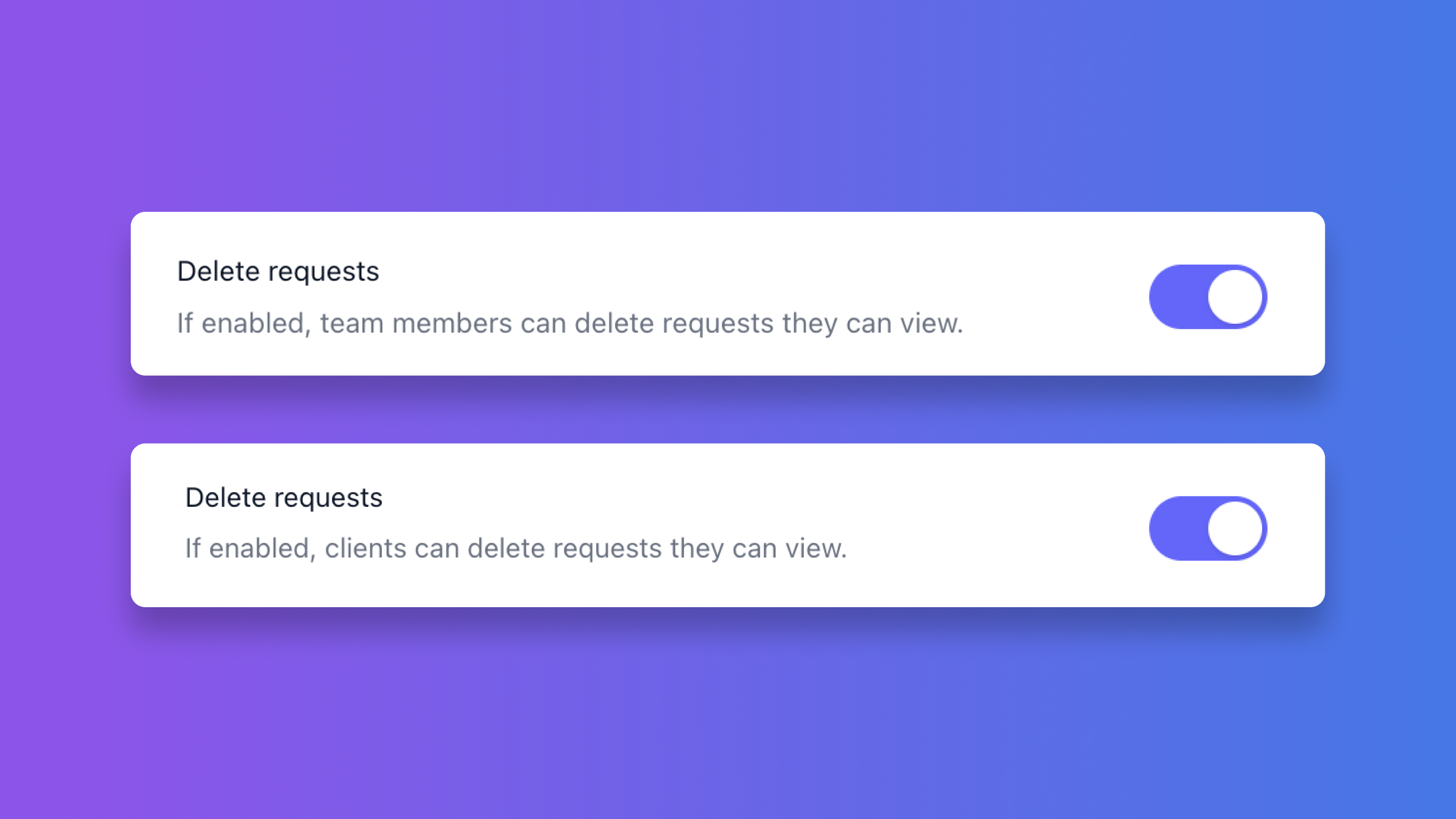This screenshot has height=819, width=1456.
Task: Click the word "clients" in description
Action: 365,548
